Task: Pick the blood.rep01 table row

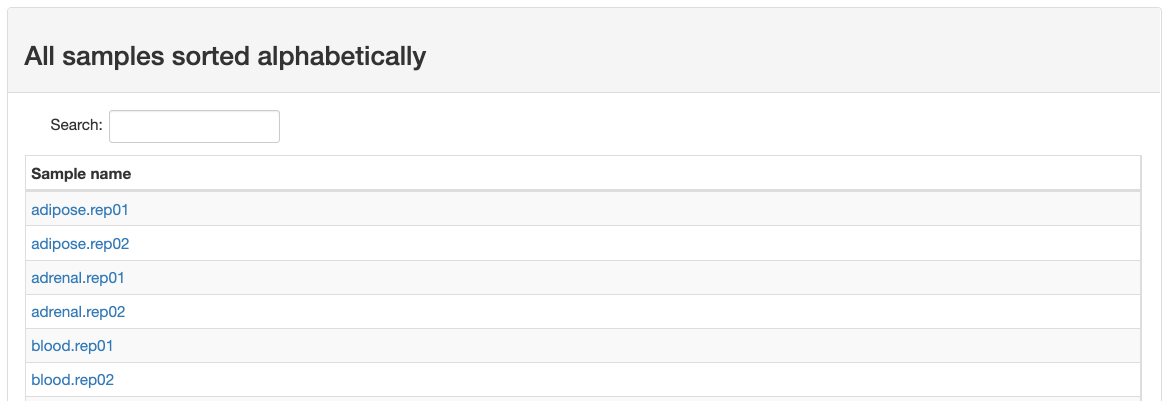Action: click(x=600, y=346)
